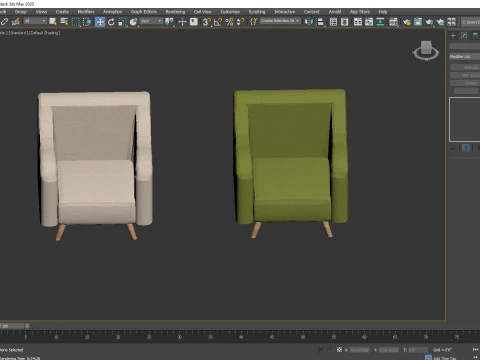Toggle the Angle Snap button
480x360 pixels.
click(x=218, y=22)
